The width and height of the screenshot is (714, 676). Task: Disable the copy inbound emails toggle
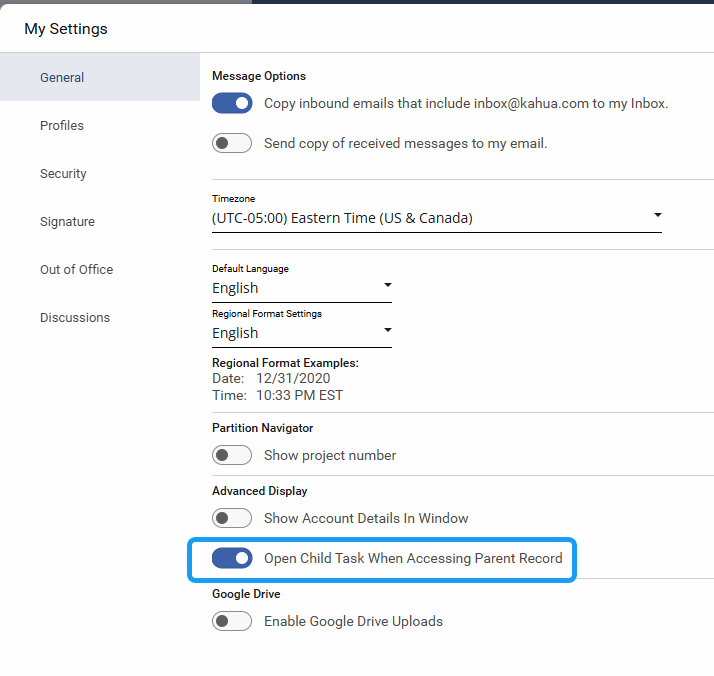[x=232, y=103]
